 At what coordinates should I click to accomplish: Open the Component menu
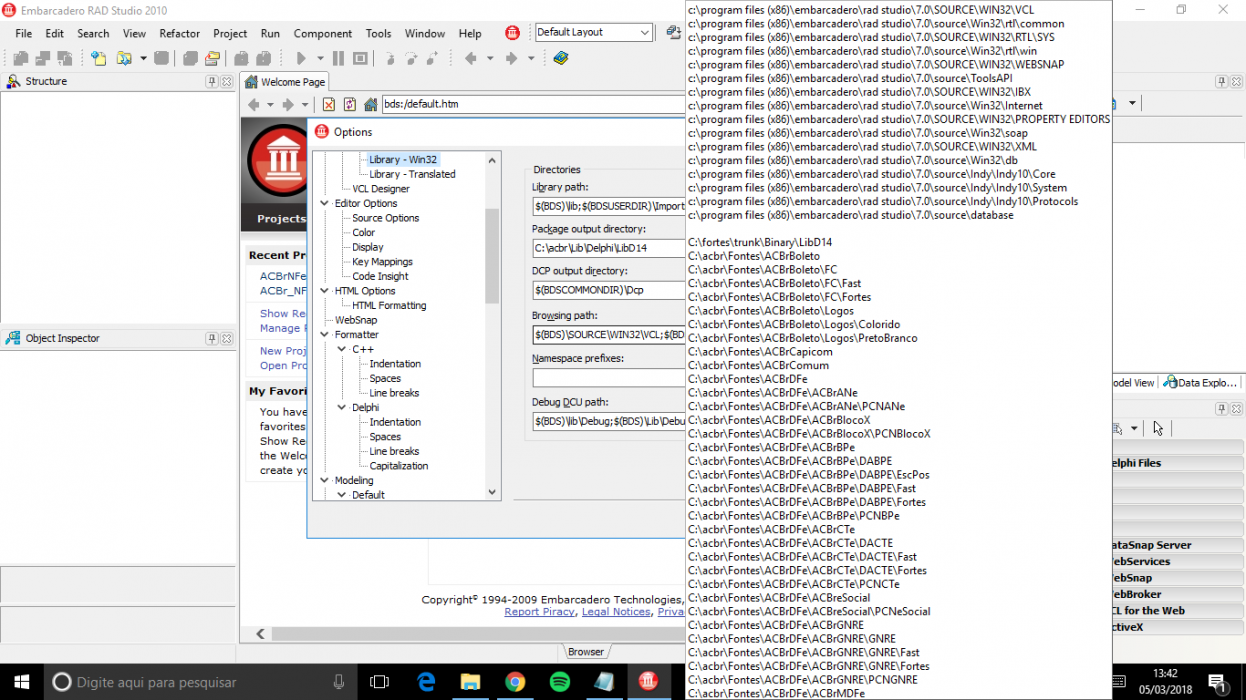point(322,33)
